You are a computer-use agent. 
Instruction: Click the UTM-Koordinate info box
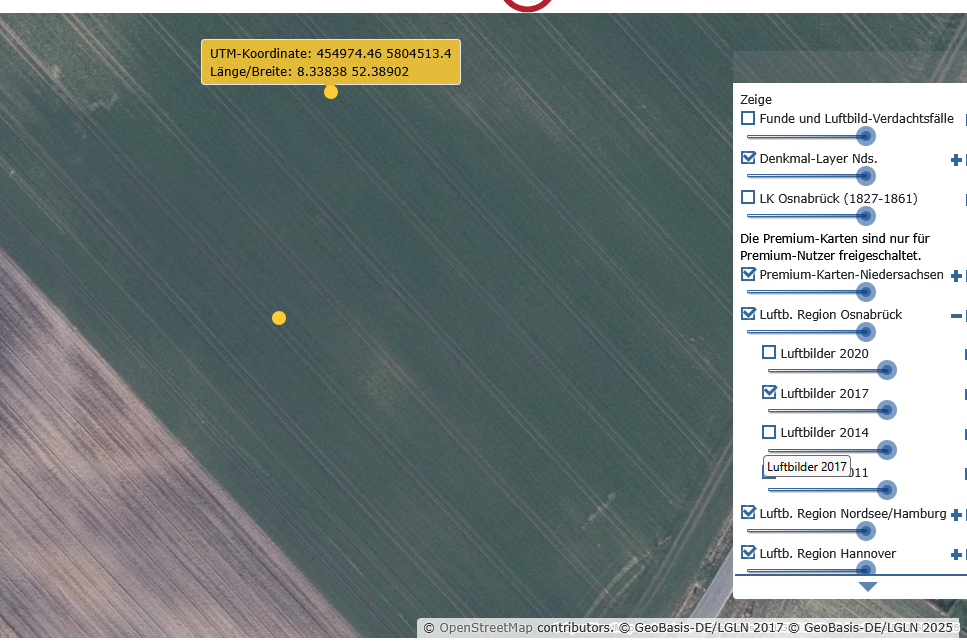330,62
